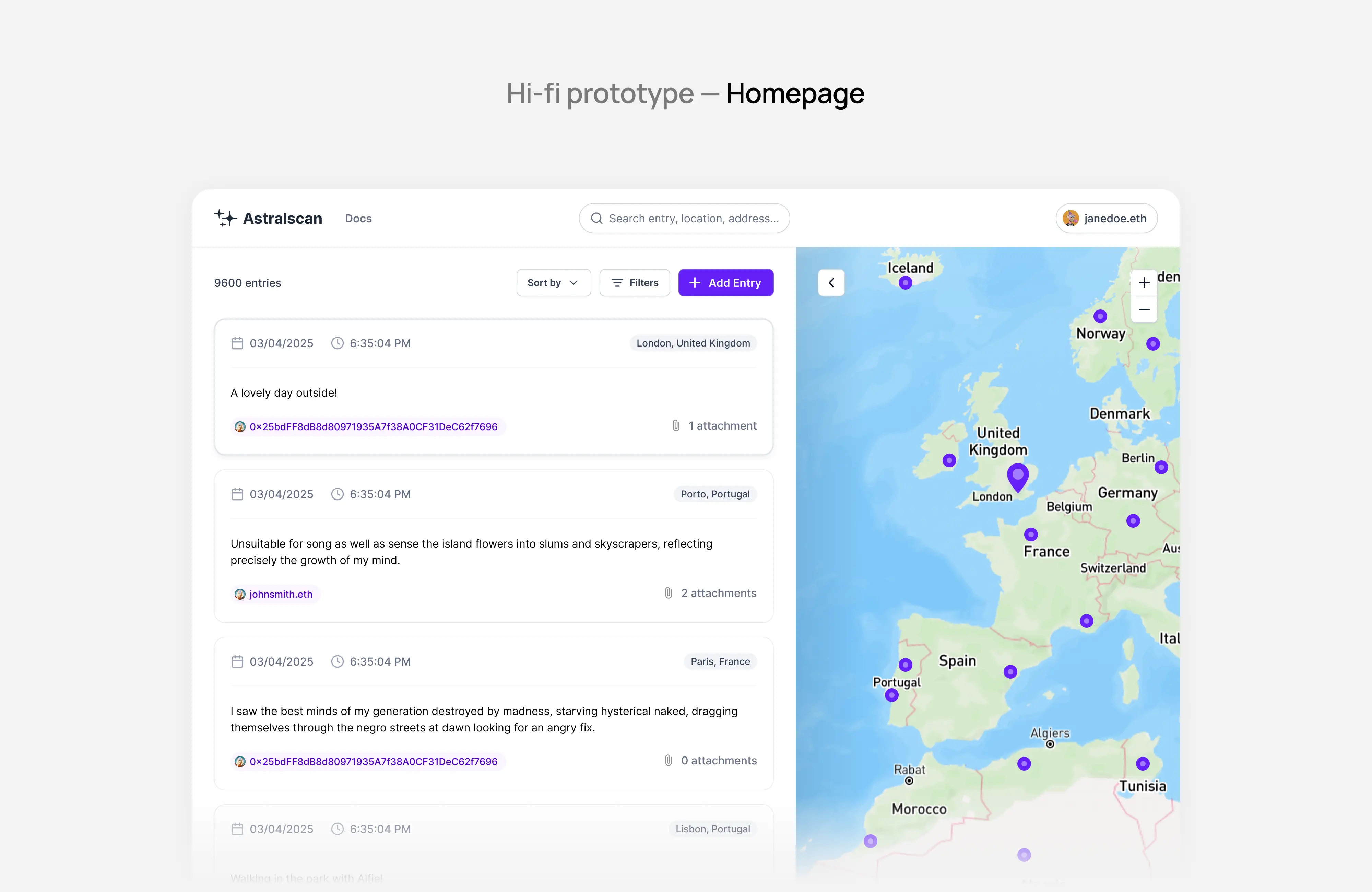Click the marker above the Norway label

1100,316
